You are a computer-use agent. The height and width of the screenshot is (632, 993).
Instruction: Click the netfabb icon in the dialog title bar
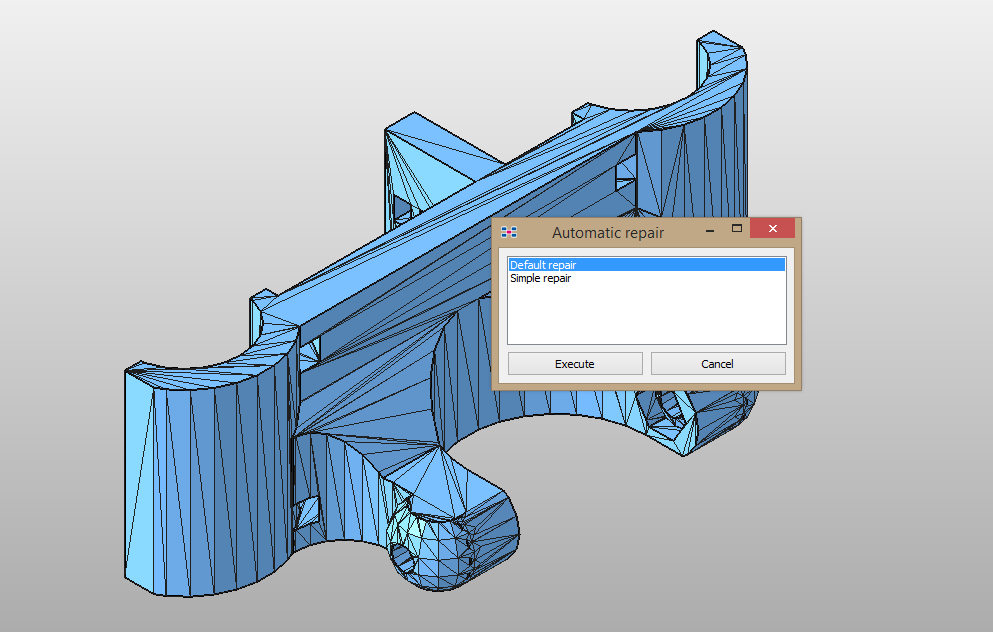point(508,231)
